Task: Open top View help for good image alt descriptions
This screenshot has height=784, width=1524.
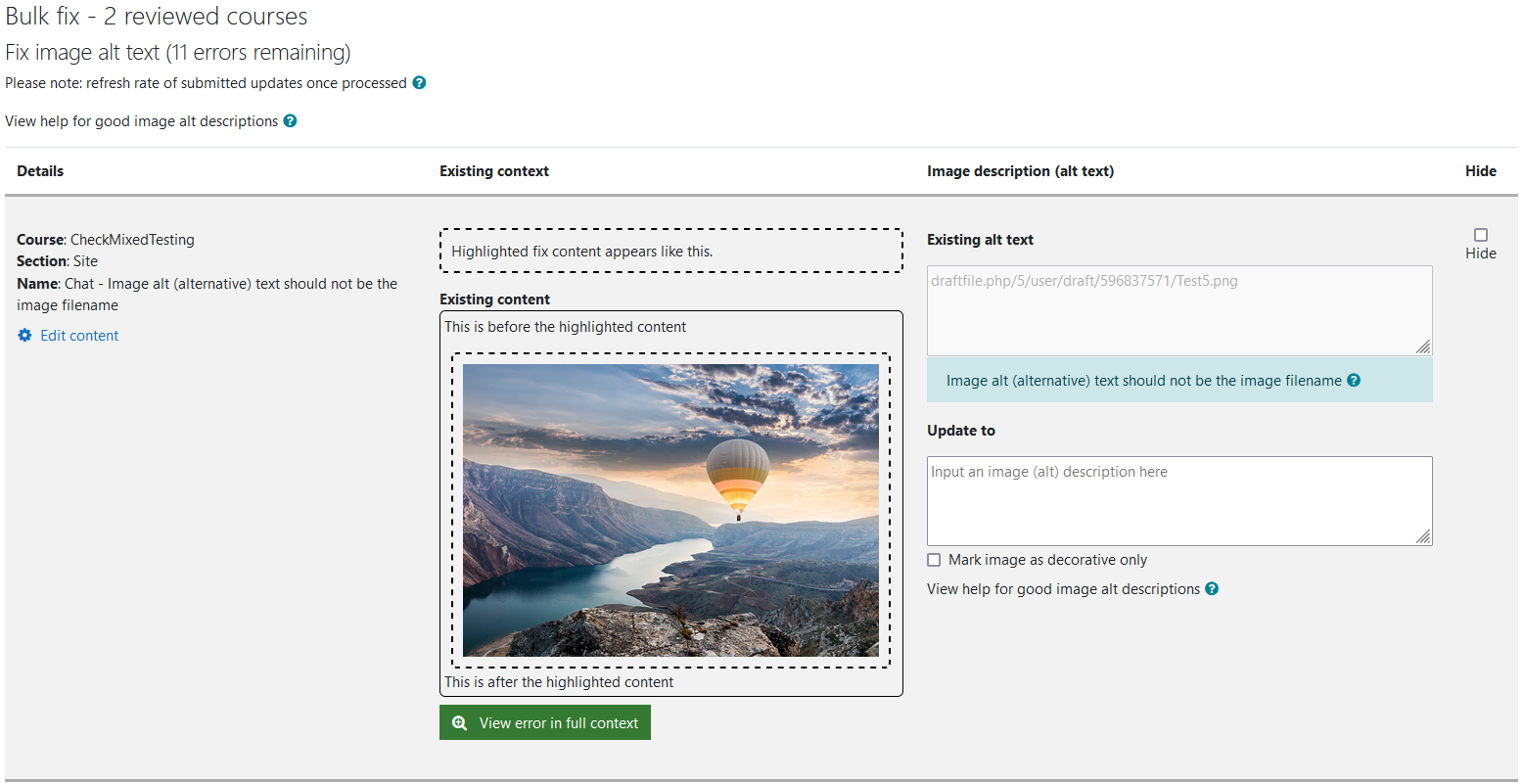Action: (142, 121)
